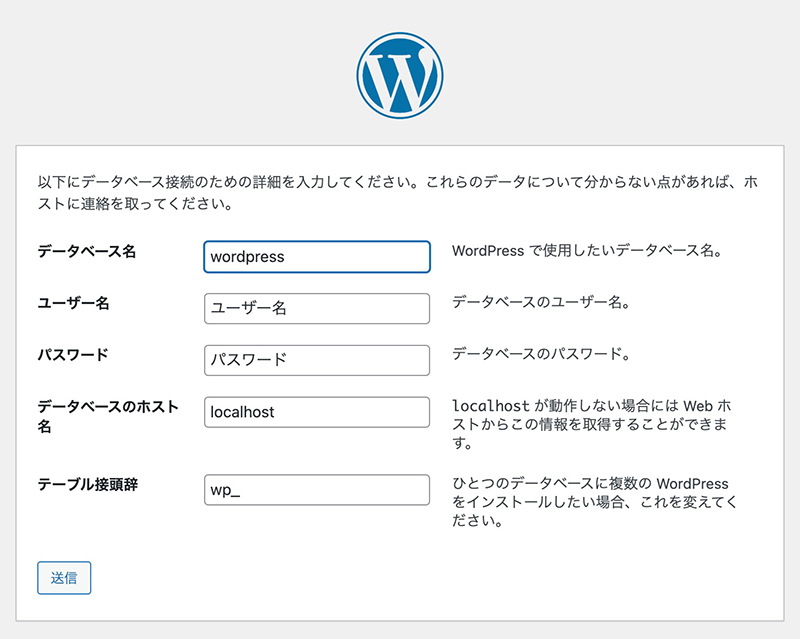Image resolution: width=800 pixels, height=639 pixels.
Task: Click into the ユーザー名 input box
Action: click(316, 309)
